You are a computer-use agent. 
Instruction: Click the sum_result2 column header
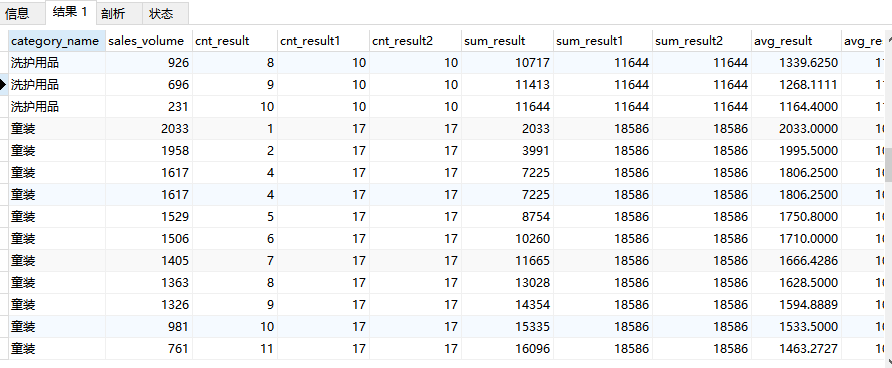point(701,41)
